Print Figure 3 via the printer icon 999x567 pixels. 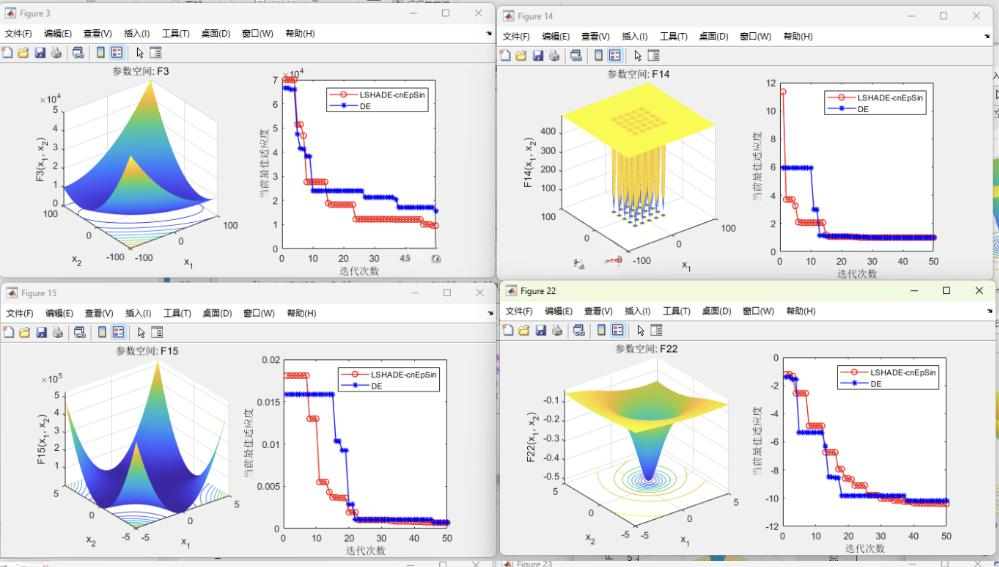57,53
